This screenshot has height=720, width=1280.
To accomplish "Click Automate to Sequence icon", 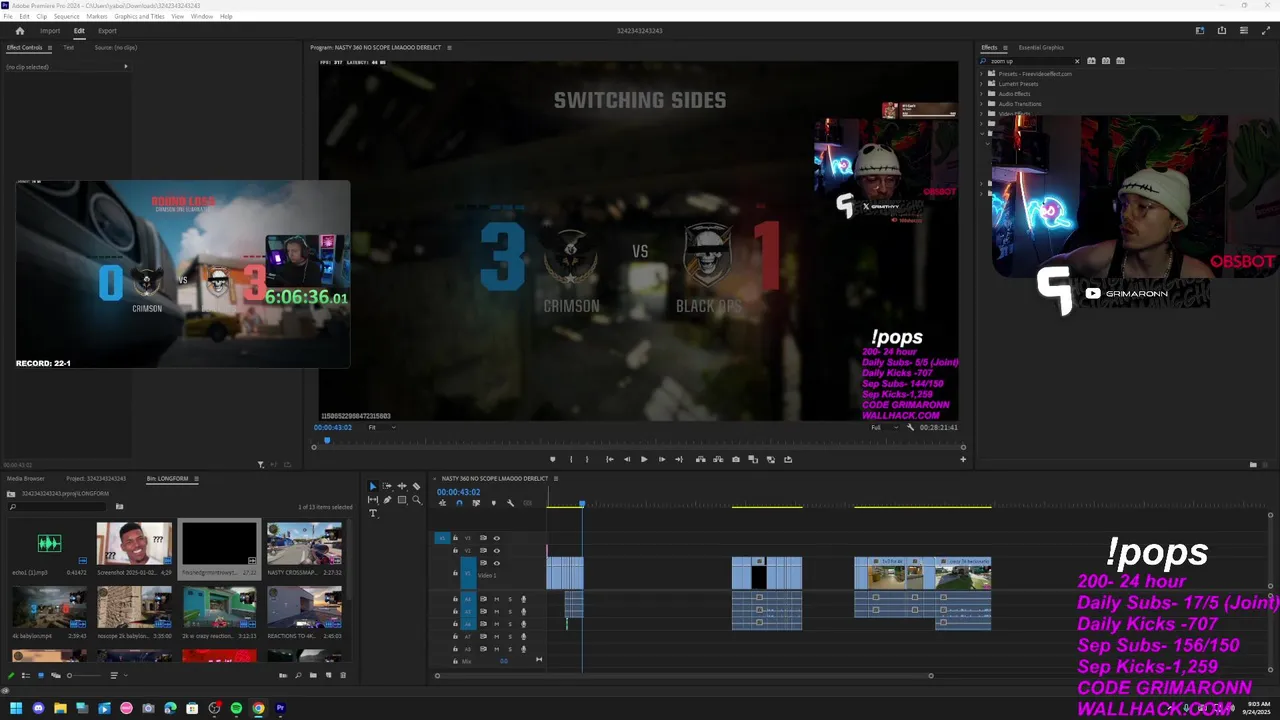I will 283,675.
